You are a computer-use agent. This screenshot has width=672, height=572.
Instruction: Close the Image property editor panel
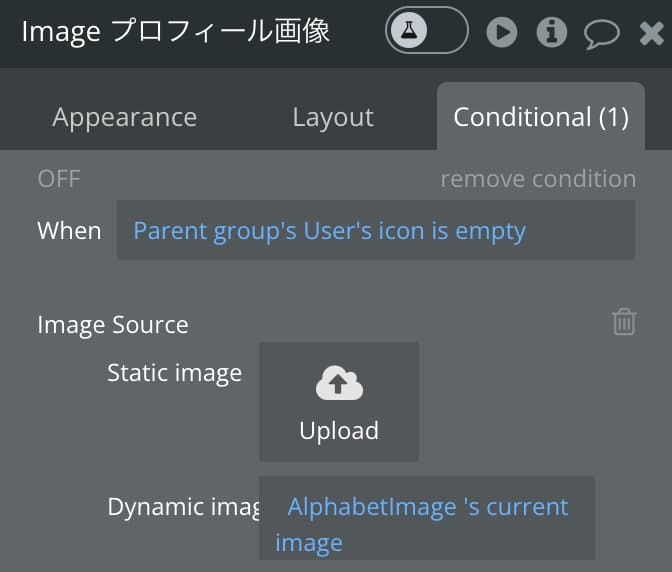click(x=651, y=33)
